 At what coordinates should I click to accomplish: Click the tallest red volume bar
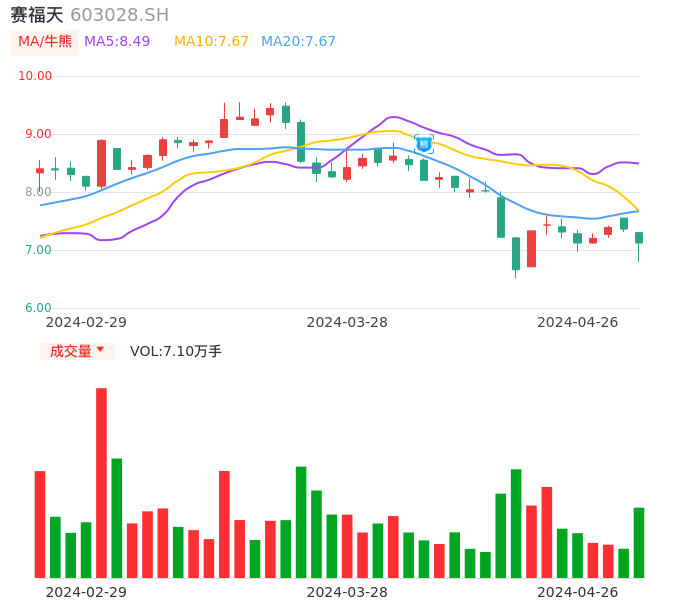pos(101,483)
